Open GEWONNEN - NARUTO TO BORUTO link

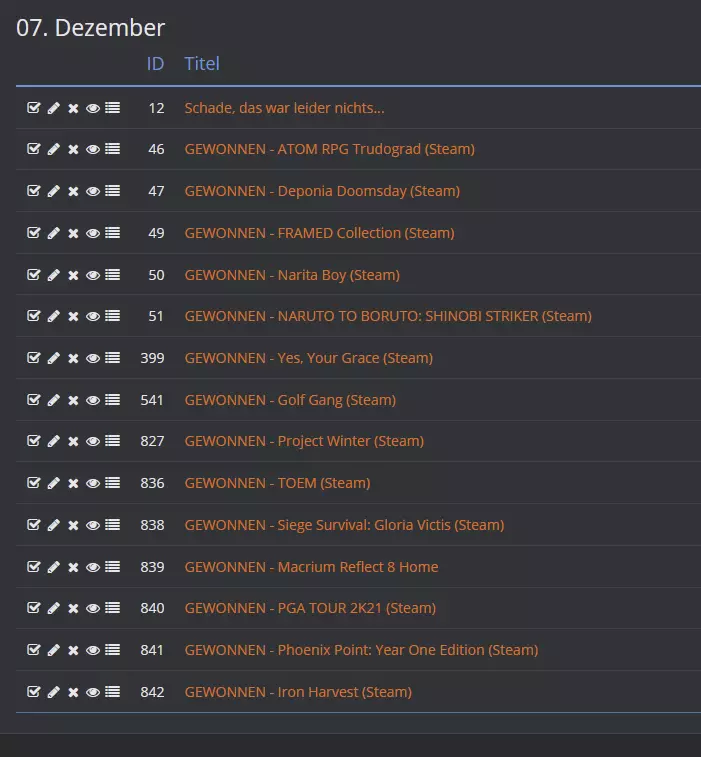tap(388, 316)
